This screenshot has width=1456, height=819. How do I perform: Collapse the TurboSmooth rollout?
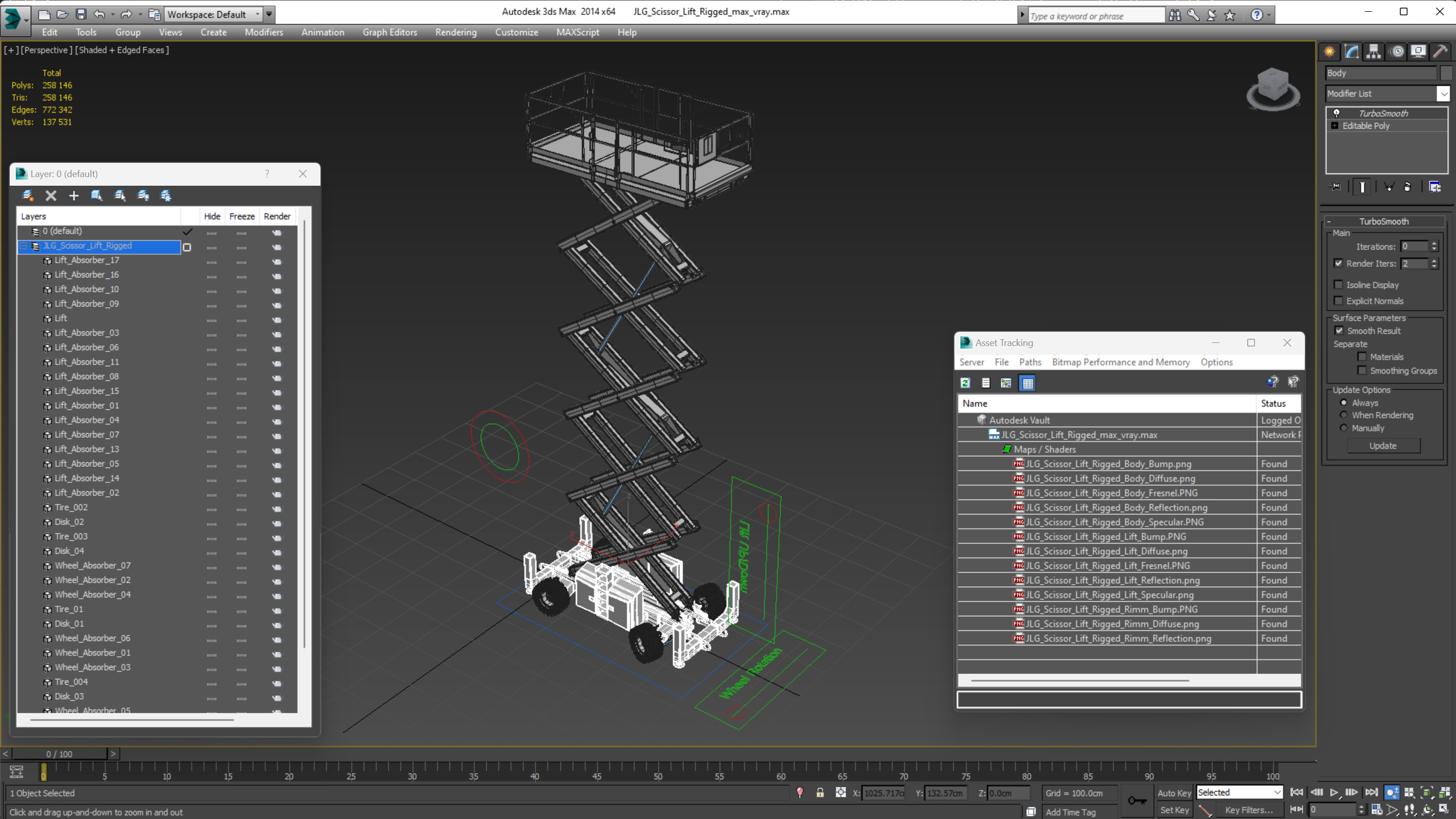click(x=1329, y=221)
